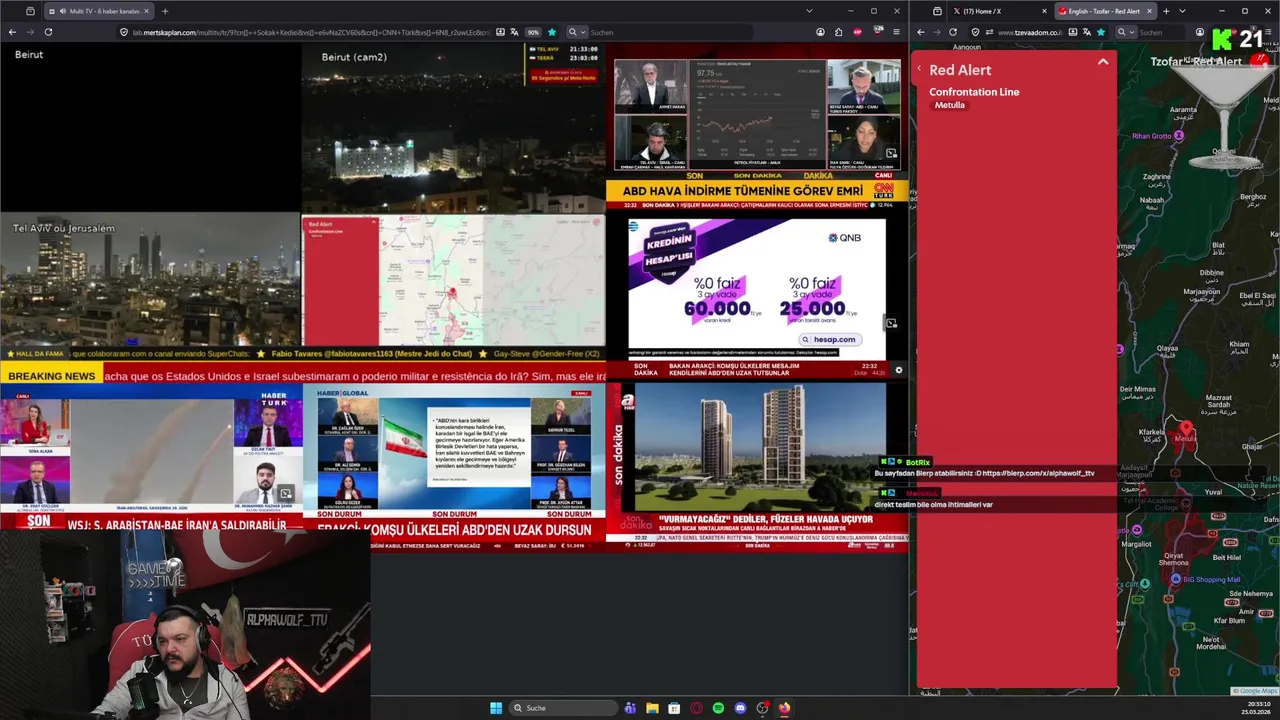
Task: Open a new tab in Multi TV window
Action: tap(165, 11)
